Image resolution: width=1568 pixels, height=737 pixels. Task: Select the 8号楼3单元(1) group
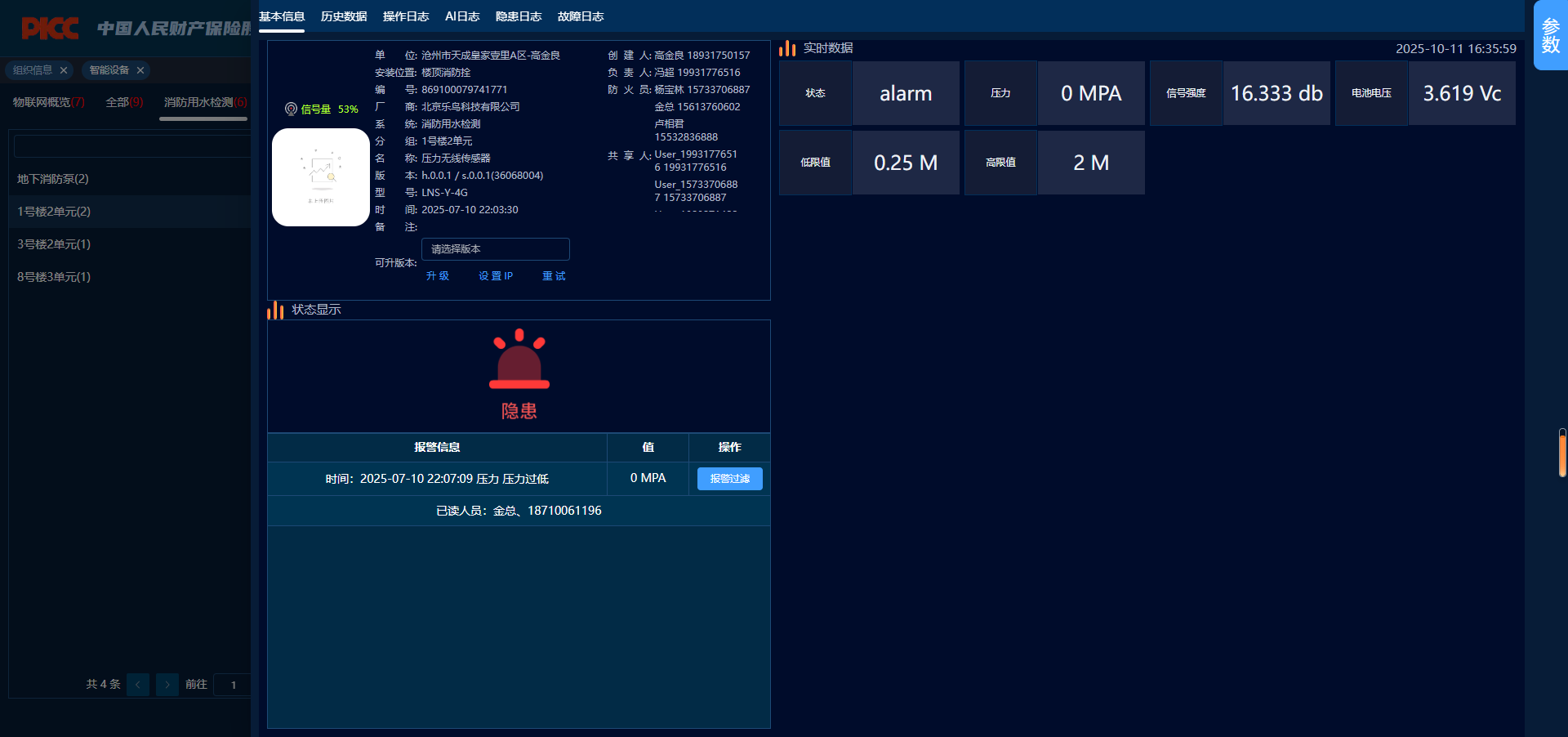[x=54, y=277]
